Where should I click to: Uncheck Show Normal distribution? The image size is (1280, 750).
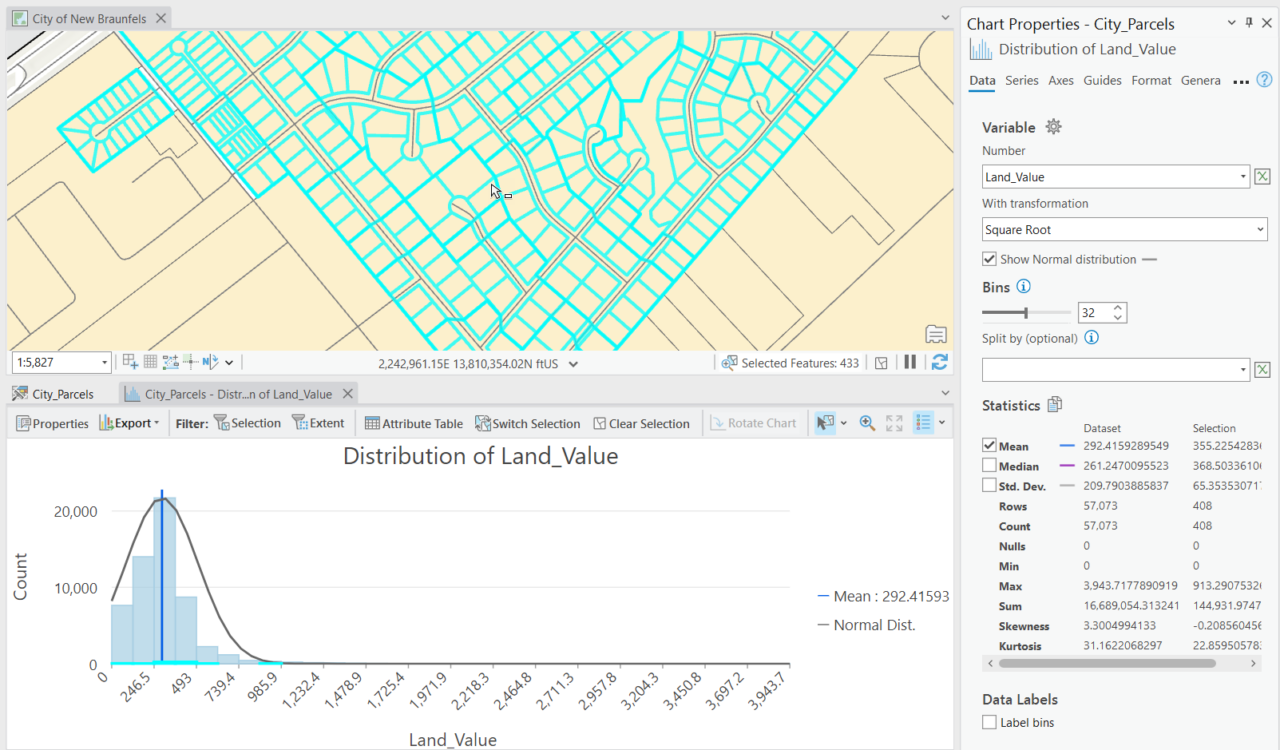coord(990,259)
